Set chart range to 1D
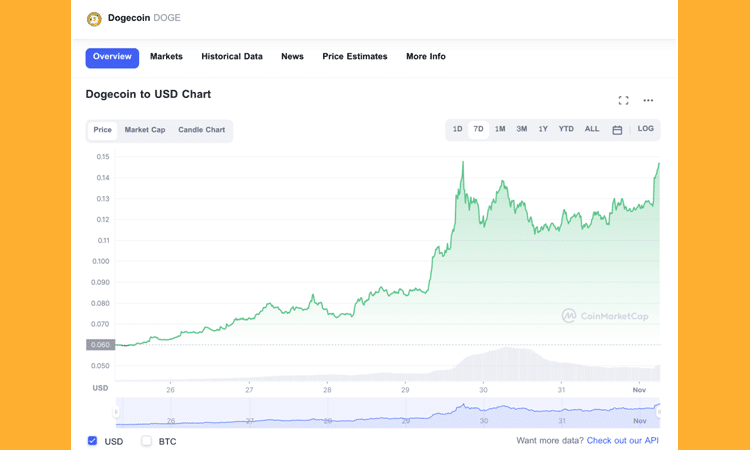Viewport: 750px width, 450px height. click(x=457, y=129)
